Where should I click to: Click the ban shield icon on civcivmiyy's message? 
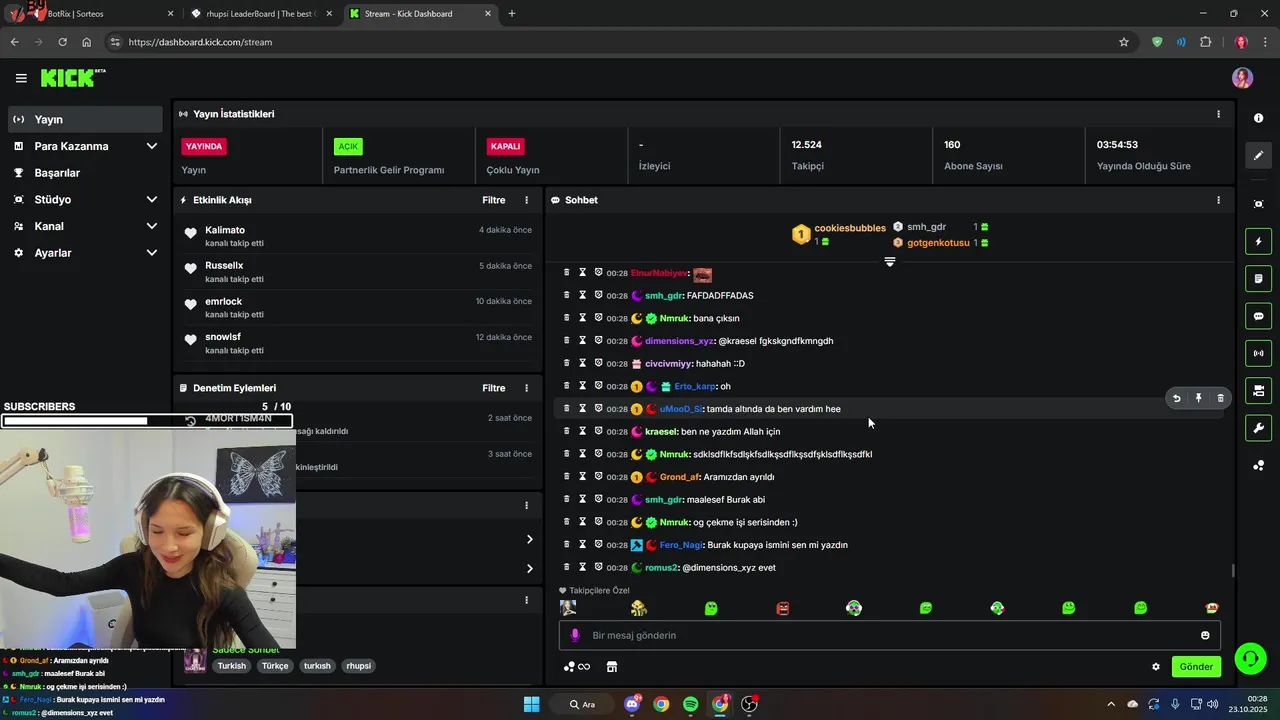(x=598, y=363)
